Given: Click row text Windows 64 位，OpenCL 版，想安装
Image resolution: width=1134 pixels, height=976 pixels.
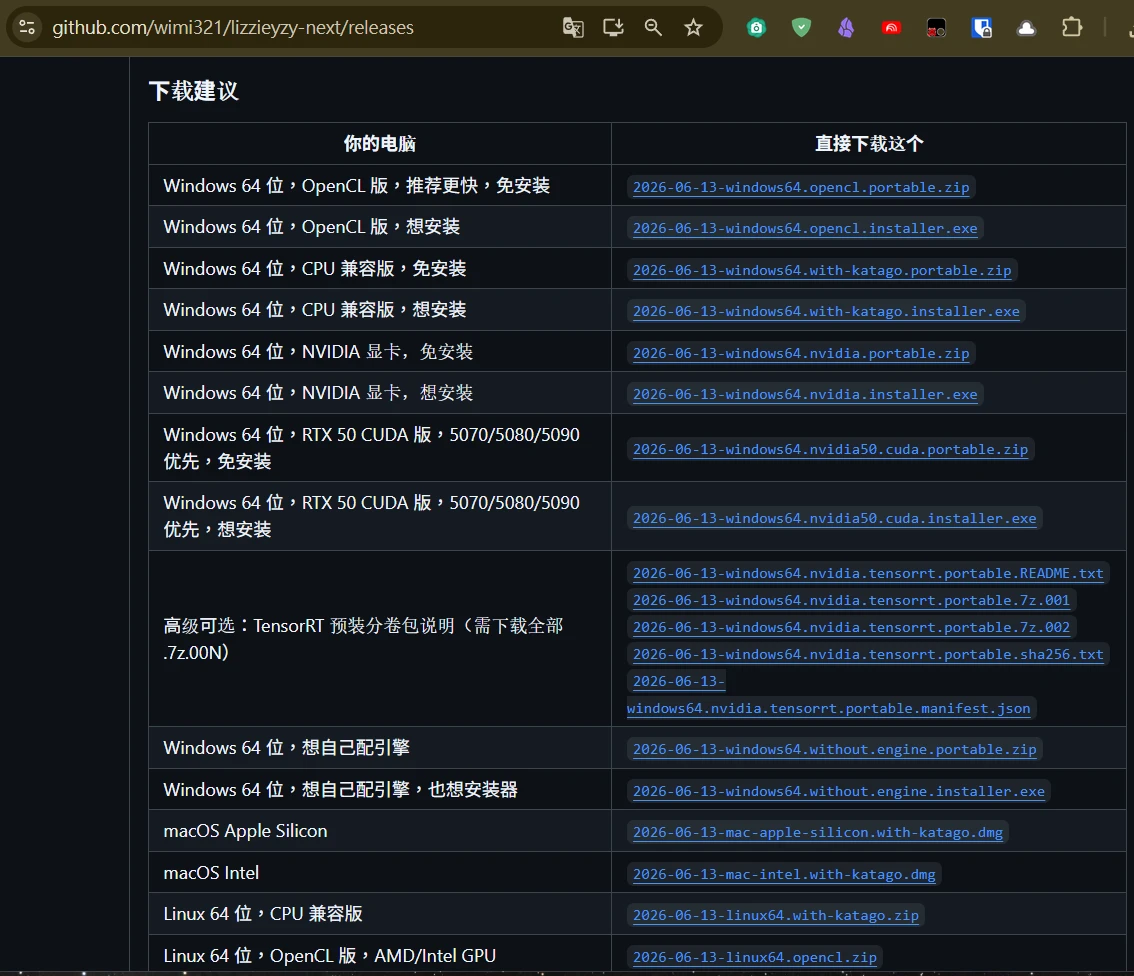Looking at the screenshot, I should pyautogui.click(x=312, y=227).
